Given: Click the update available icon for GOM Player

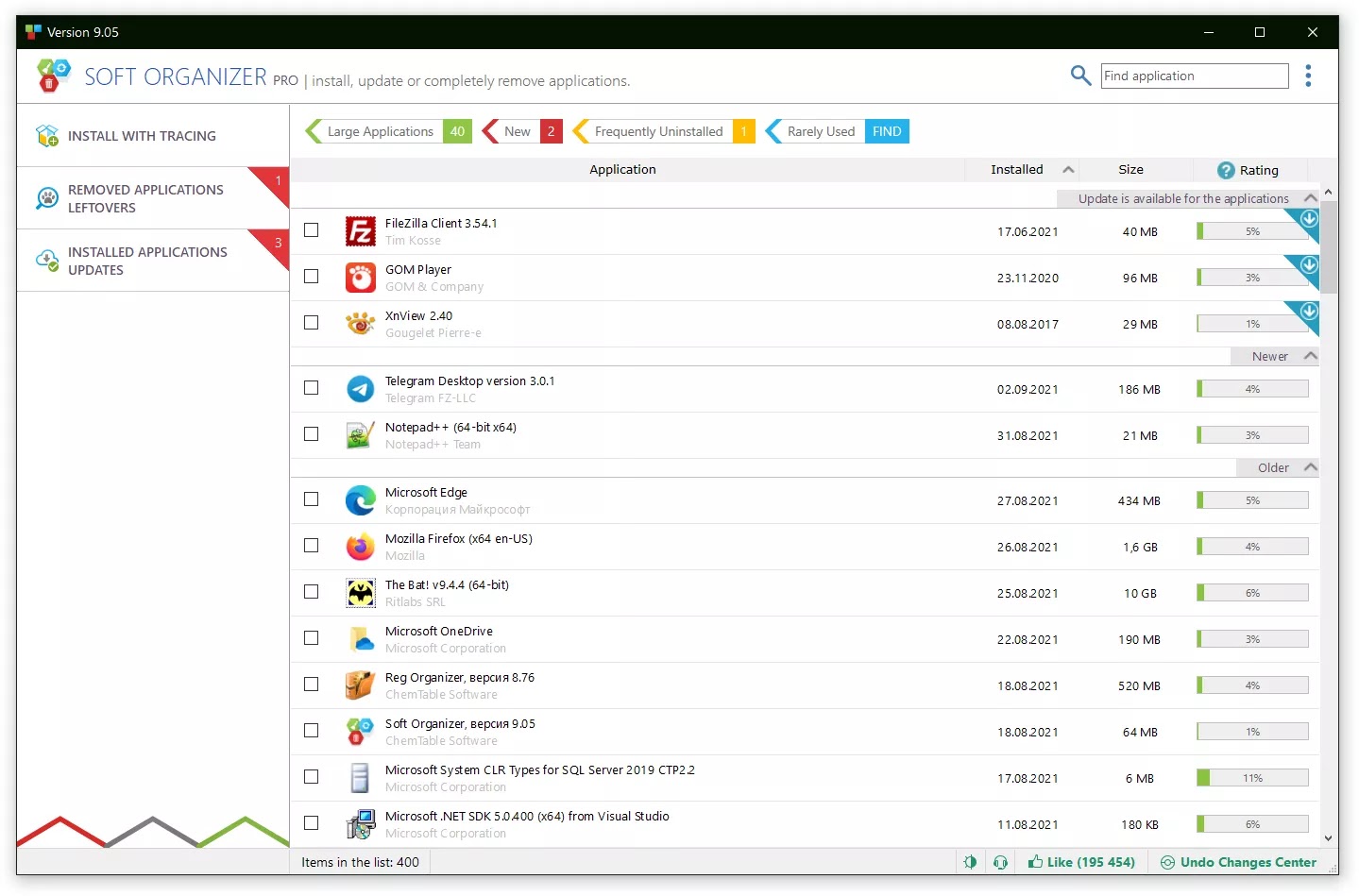Looking at the screenshot, I should point(1308,268).
